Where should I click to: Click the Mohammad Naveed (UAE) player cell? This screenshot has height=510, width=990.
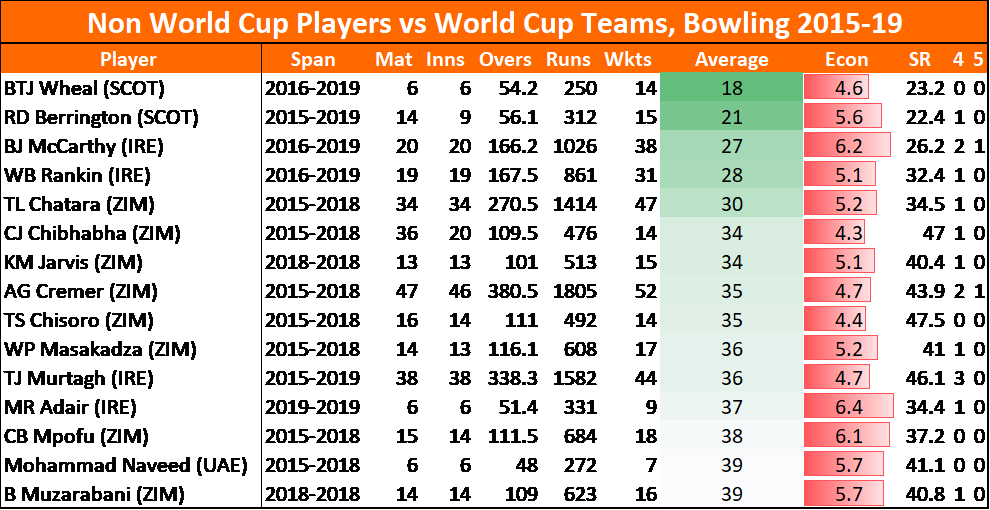coord(126,465)
